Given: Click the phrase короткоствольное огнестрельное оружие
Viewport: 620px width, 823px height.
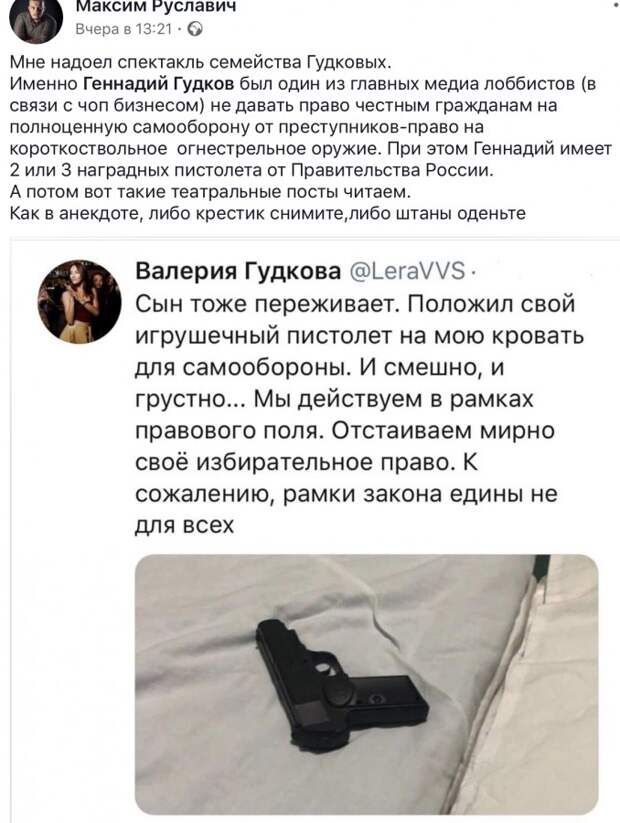Looking at the screenshot, I should click(194, 149).
